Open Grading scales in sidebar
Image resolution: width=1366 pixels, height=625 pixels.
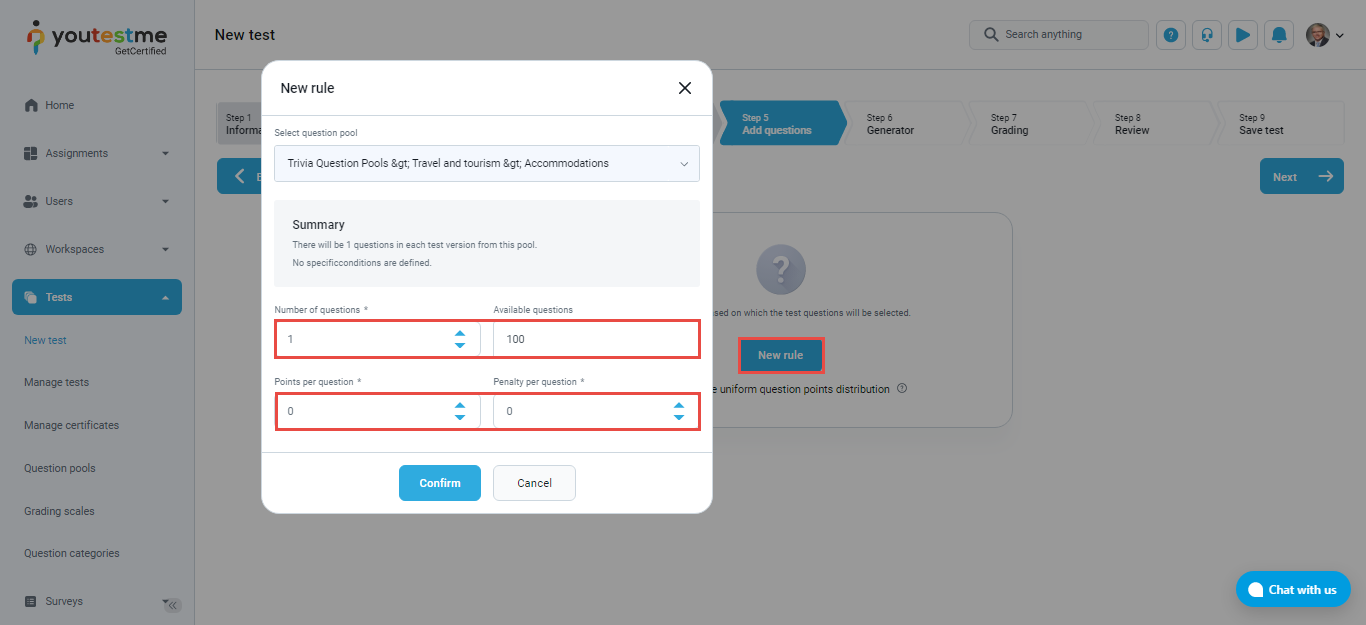(59, 511)
